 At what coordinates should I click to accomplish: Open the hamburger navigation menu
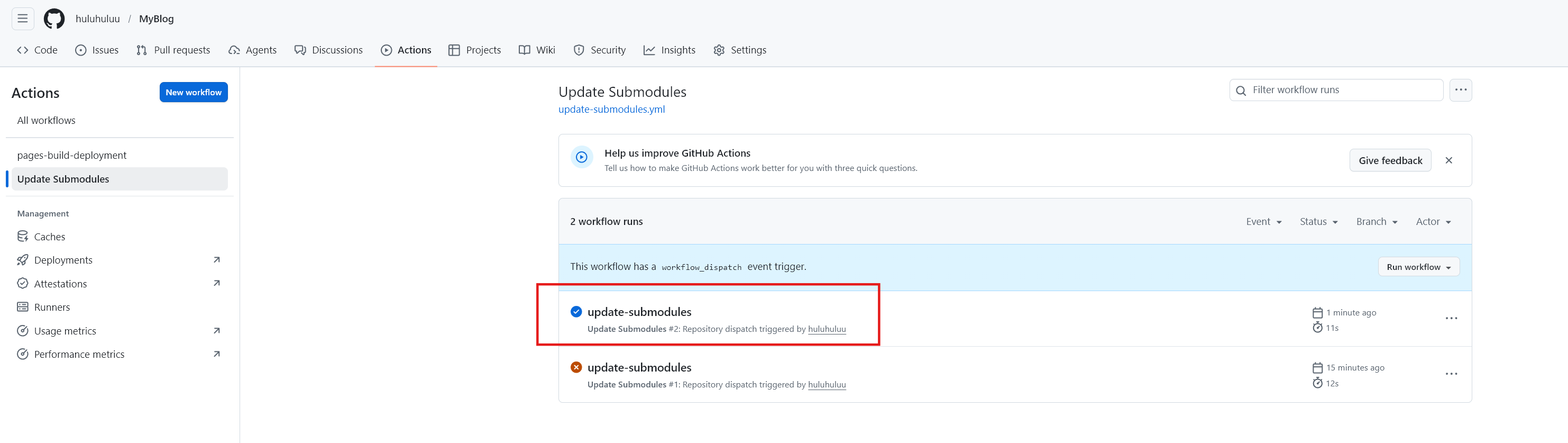coord(23,19)
